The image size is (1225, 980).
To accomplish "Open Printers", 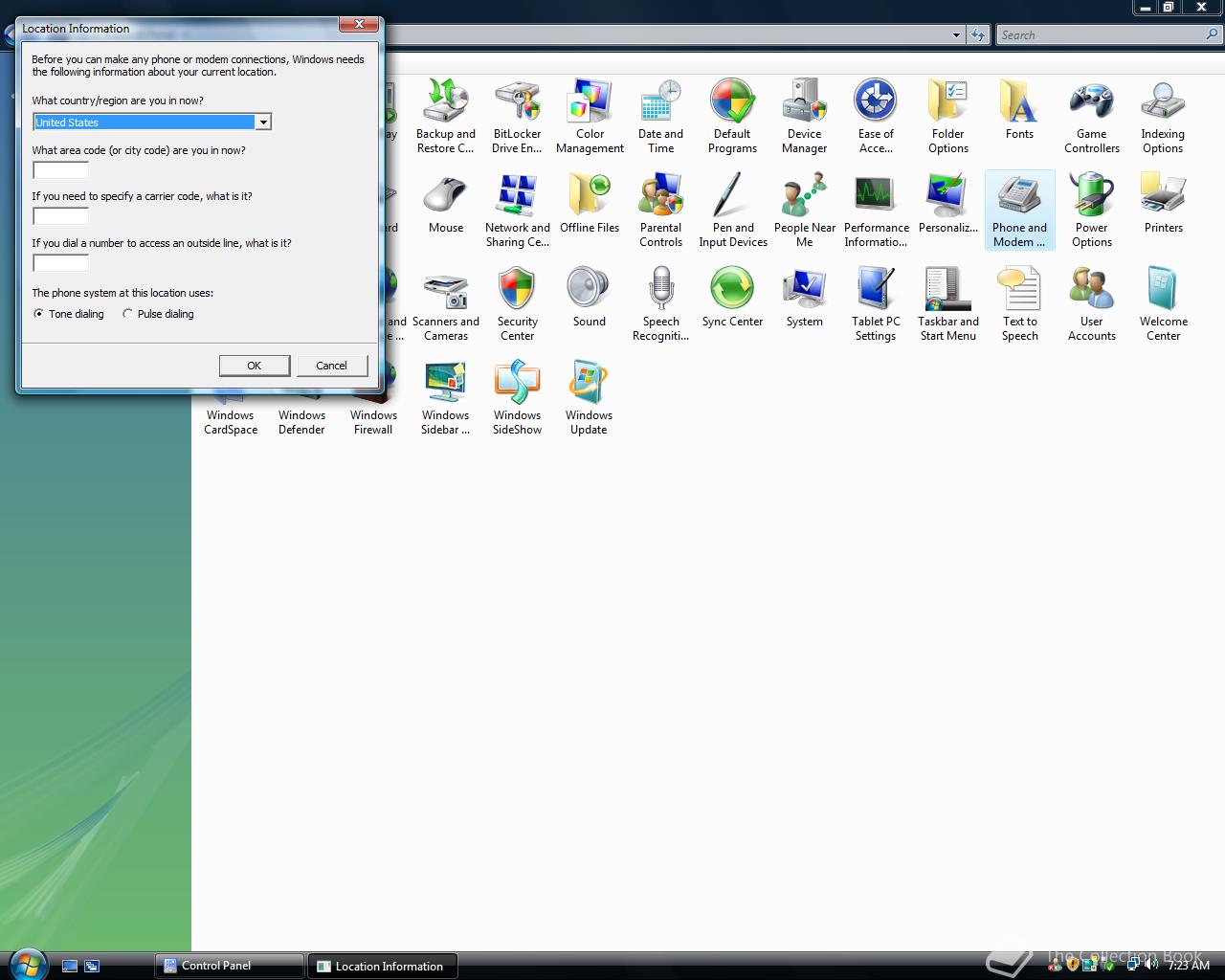I will 1163,204.
